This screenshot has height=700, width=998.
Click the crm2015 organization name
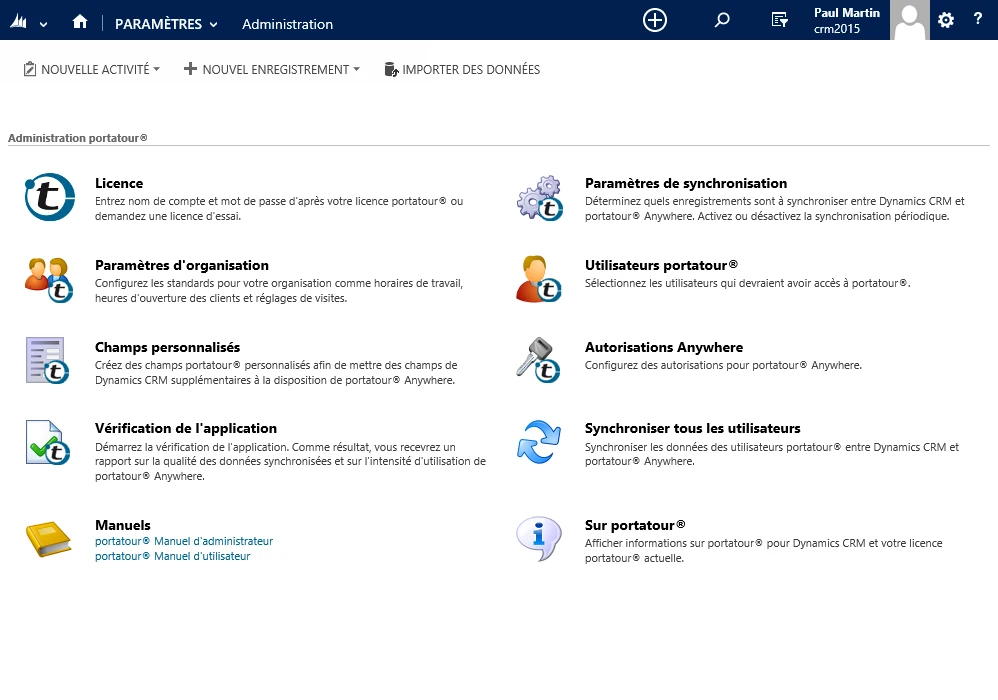click(837, 29)
